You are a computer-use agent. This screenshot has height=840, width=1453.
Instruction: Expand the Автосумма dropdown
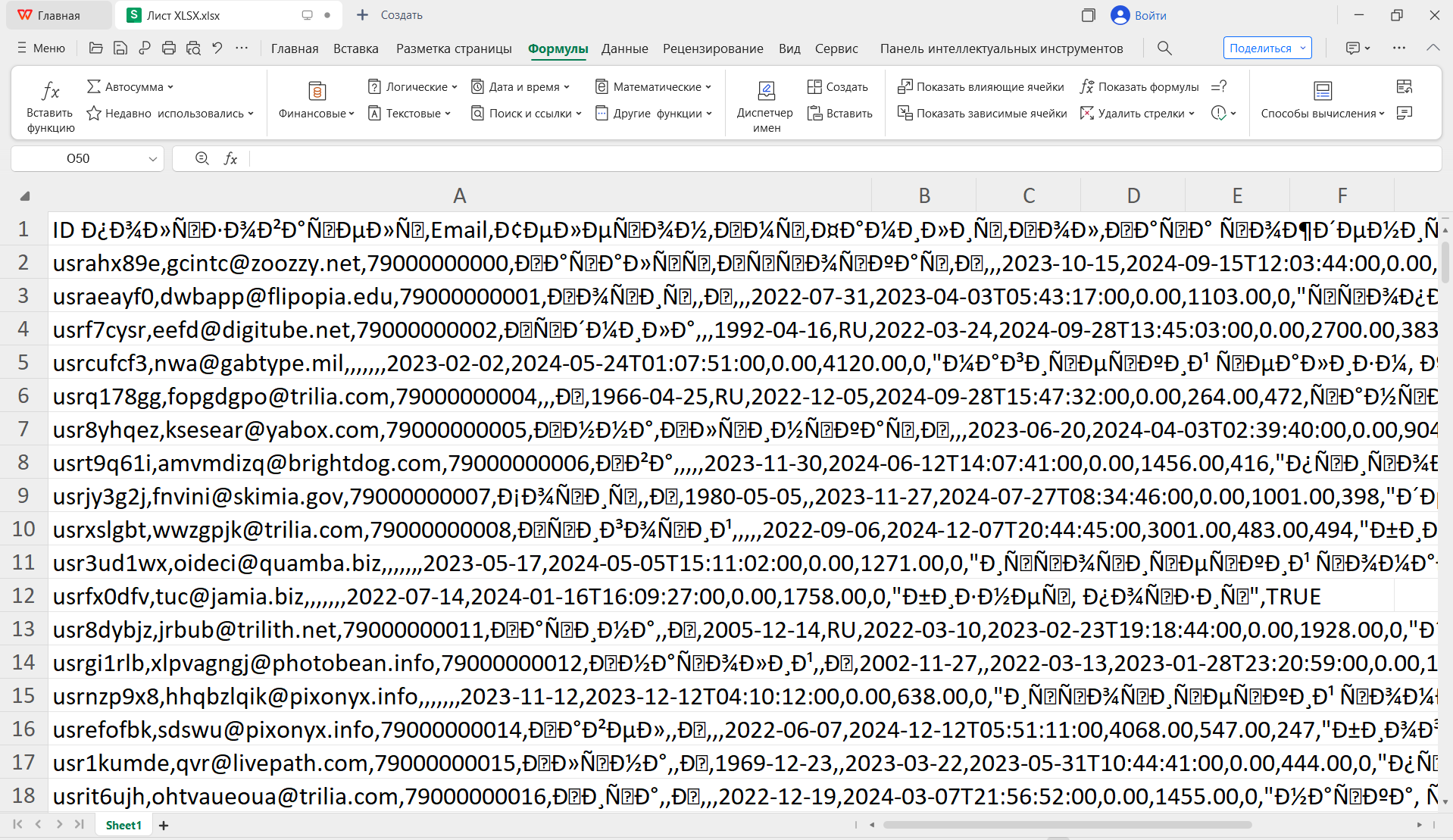coord(170,87)
